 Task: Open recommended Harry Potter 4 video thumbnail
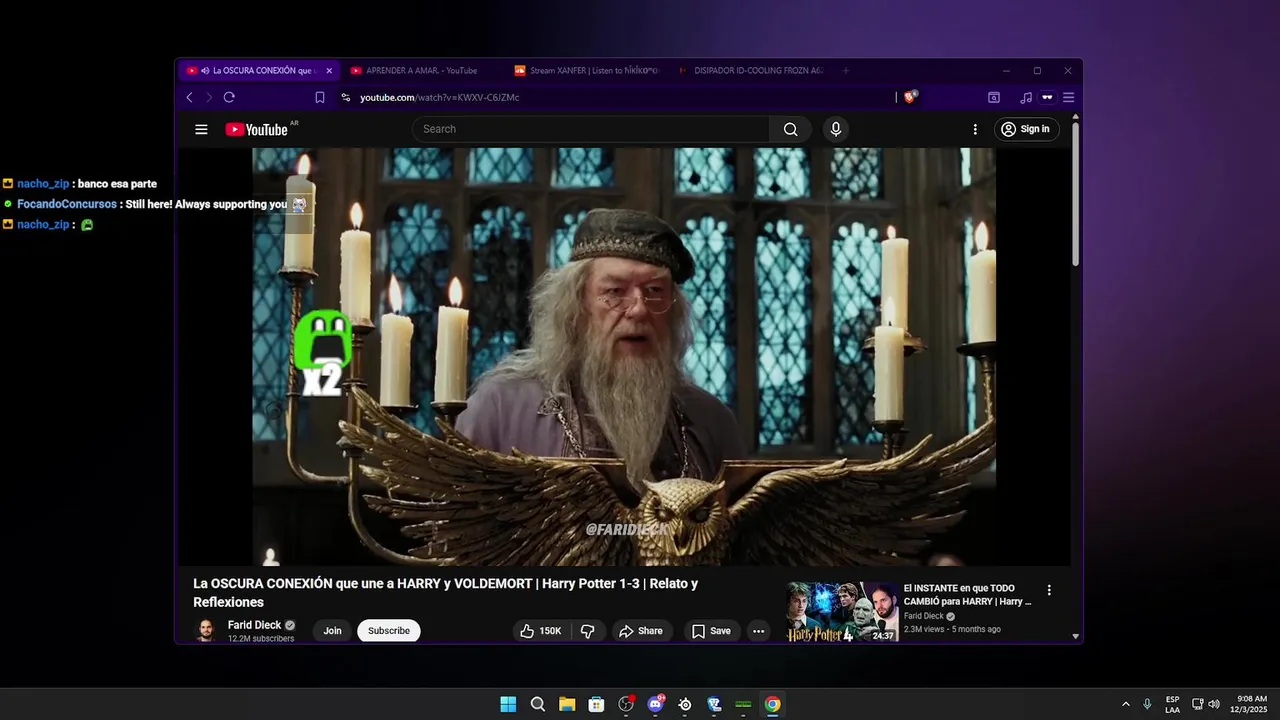point(842,612)
